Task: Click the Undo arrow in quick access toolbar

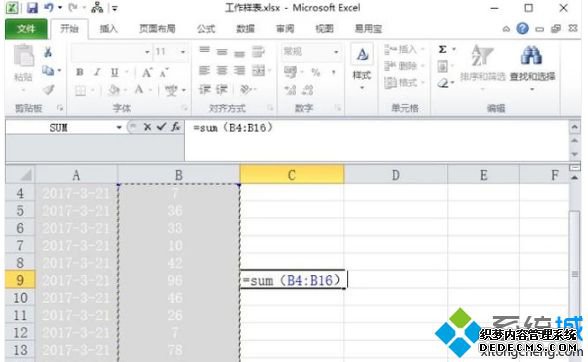Action: [x=49, y=8]
